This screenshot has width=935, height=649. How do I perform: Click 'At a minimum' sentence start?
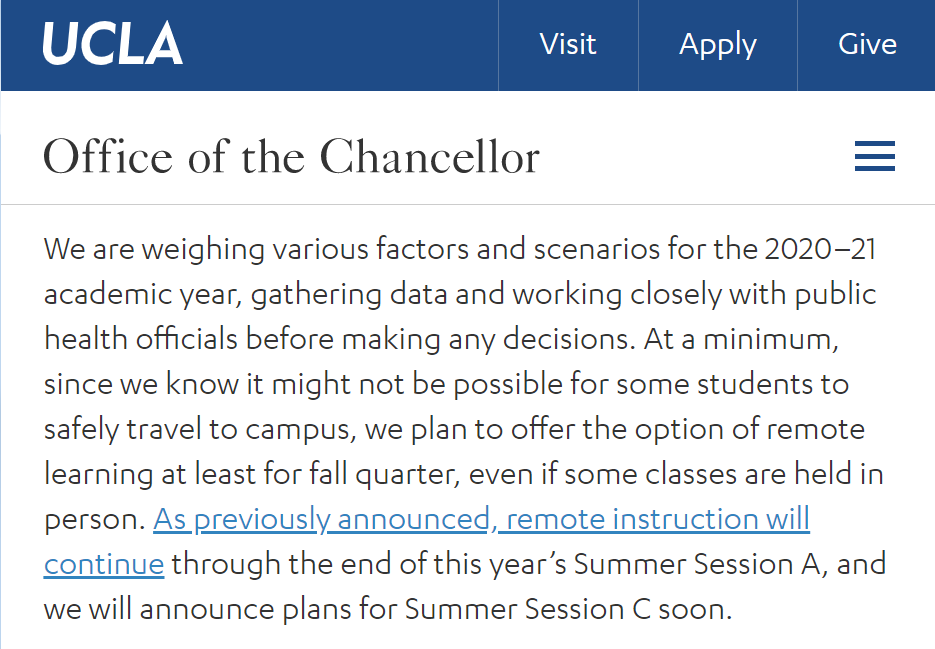coord(741,339)
